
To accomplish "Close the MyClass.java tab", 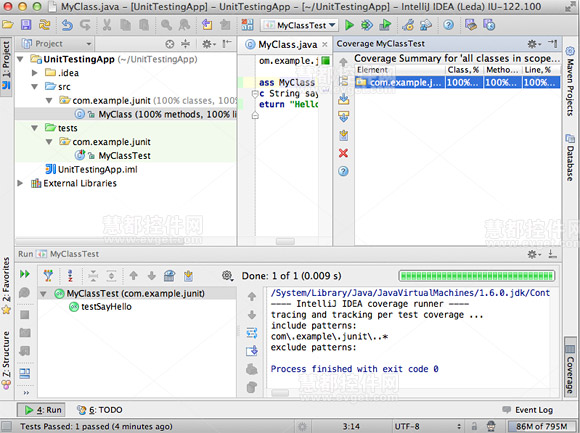I will [x=325, y=45].
